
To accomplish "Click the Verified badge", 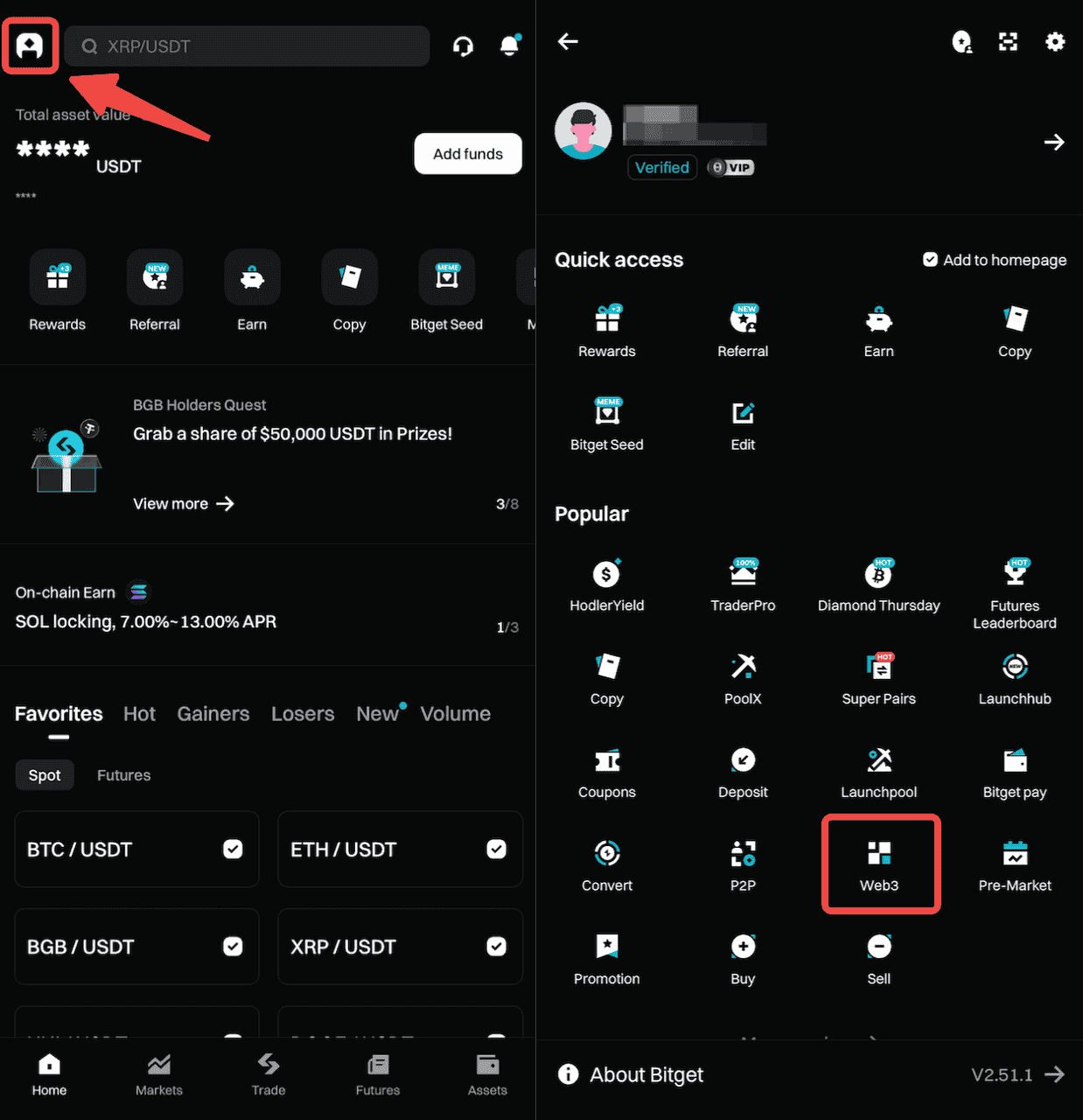I will (x=662, y=167).
